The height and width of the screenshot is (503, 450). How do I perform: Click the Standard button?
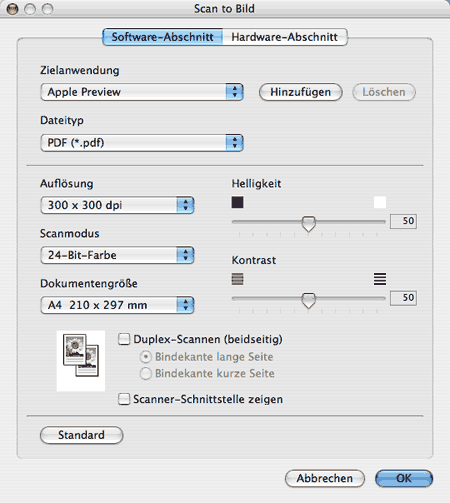82,435
